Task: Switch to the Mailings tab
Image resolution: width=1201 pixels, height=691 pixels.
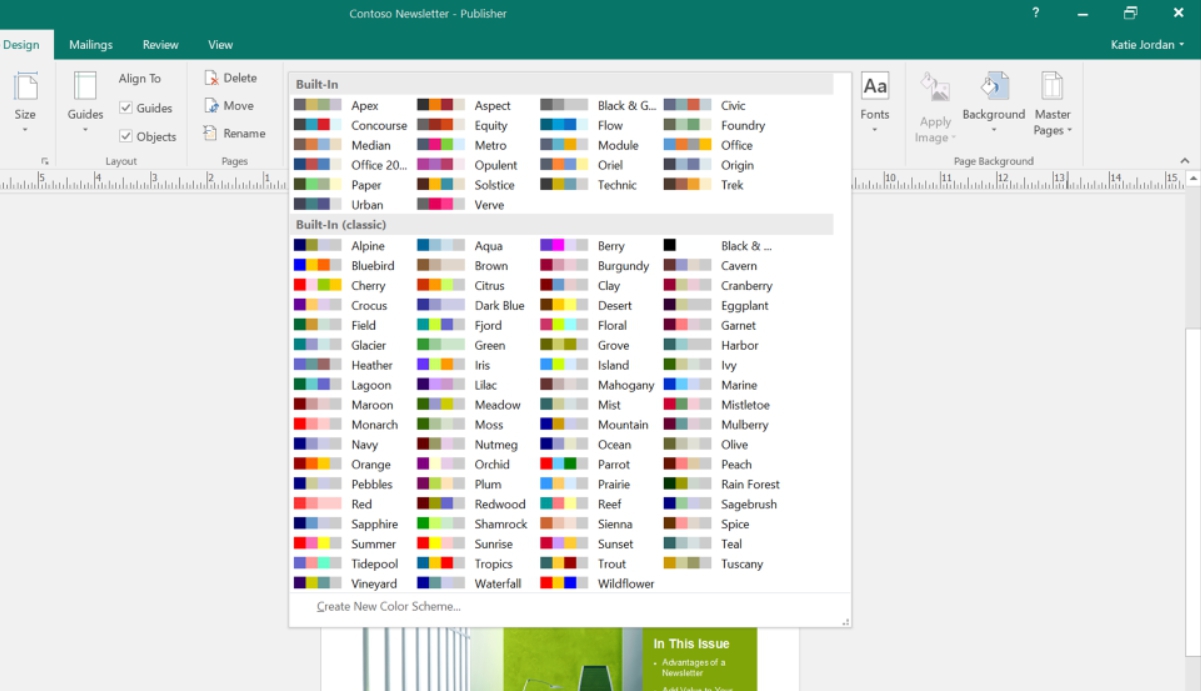Action: pos(91,45)
